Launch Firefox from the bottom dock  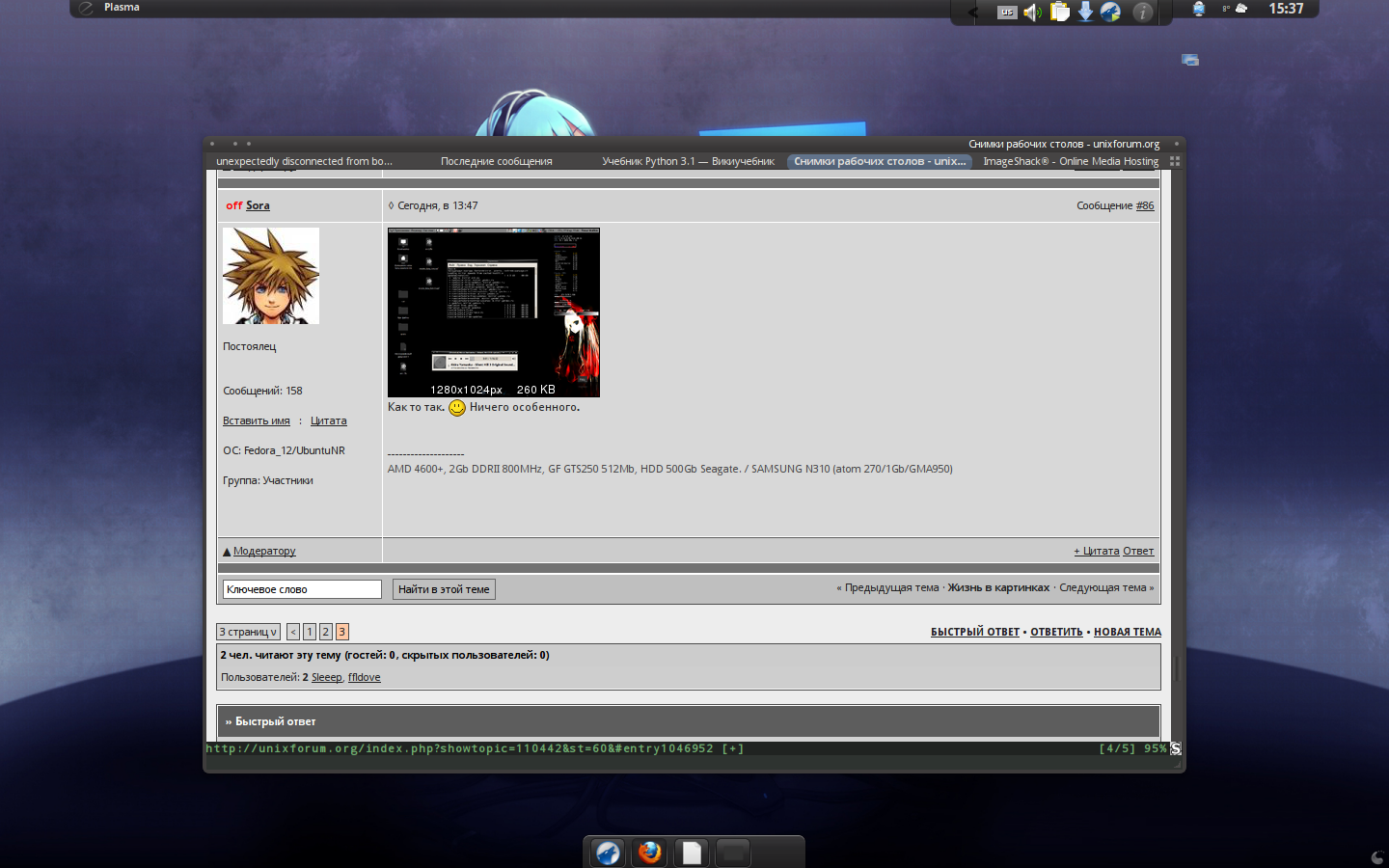tap(649, 853)
